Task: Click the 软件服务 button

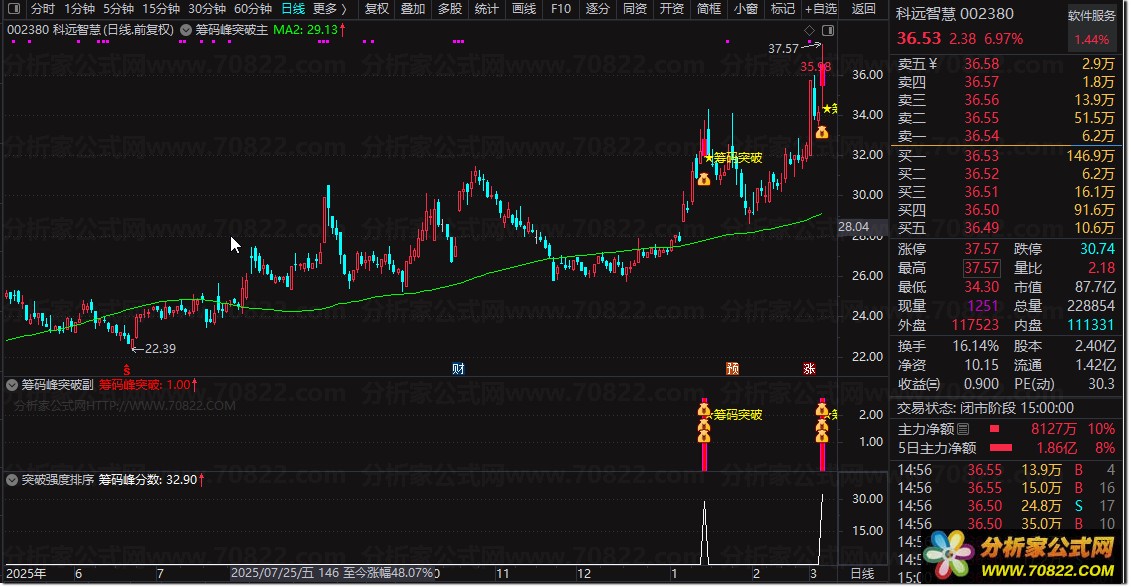Action: [x=1092, y=16]
